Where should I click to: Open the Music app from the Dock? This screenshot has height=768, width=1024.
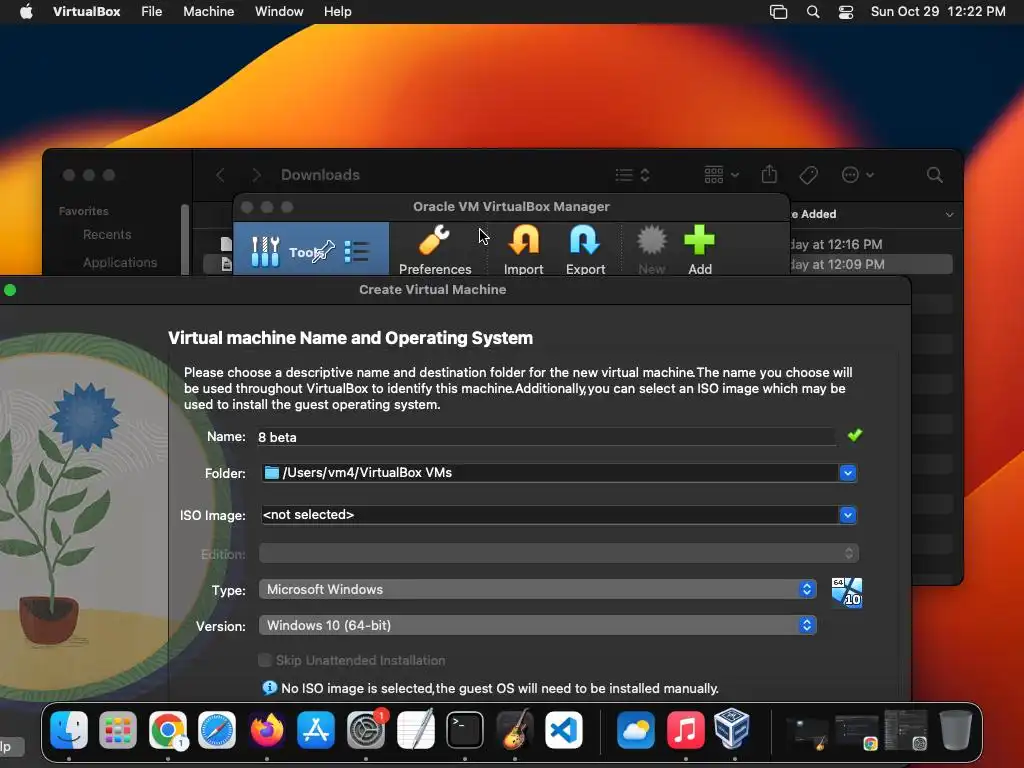pos(685,729)
